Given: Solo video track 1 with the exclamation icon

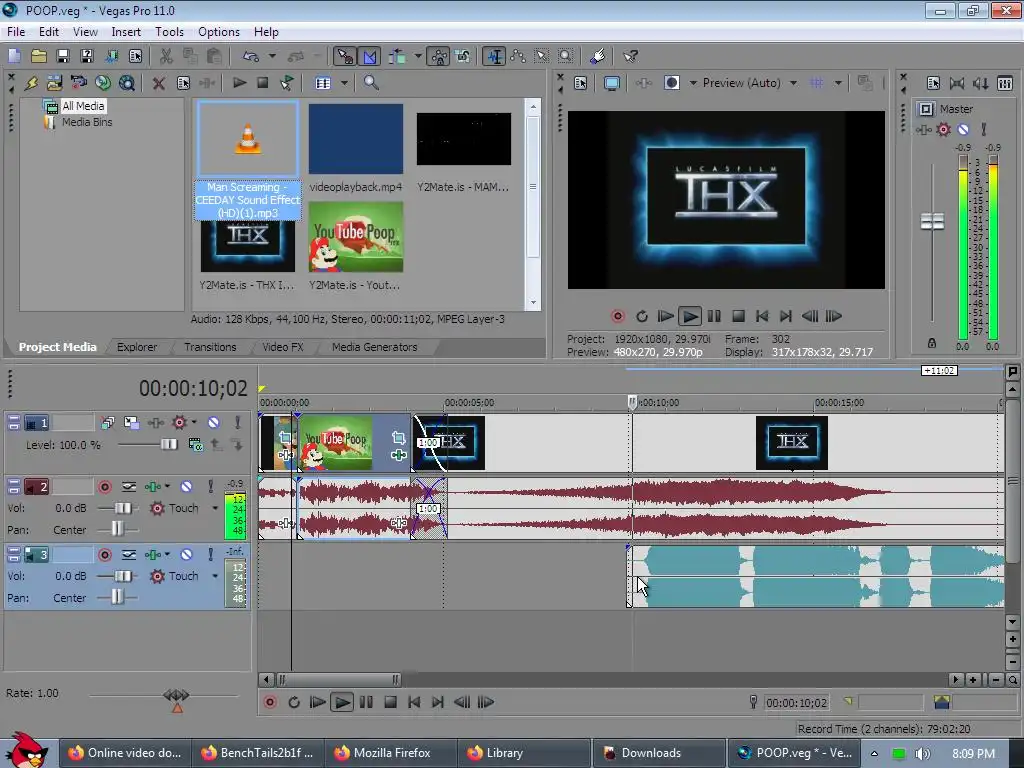Looking at the screenshot, I should point(238,423).
